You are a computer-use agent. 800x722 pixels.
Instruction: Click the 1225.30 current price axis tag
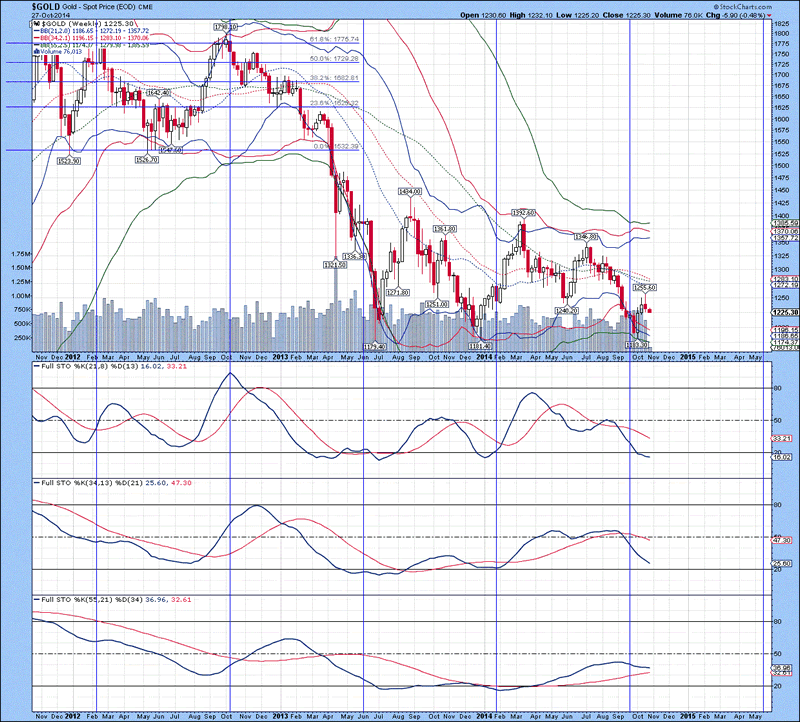784,312
